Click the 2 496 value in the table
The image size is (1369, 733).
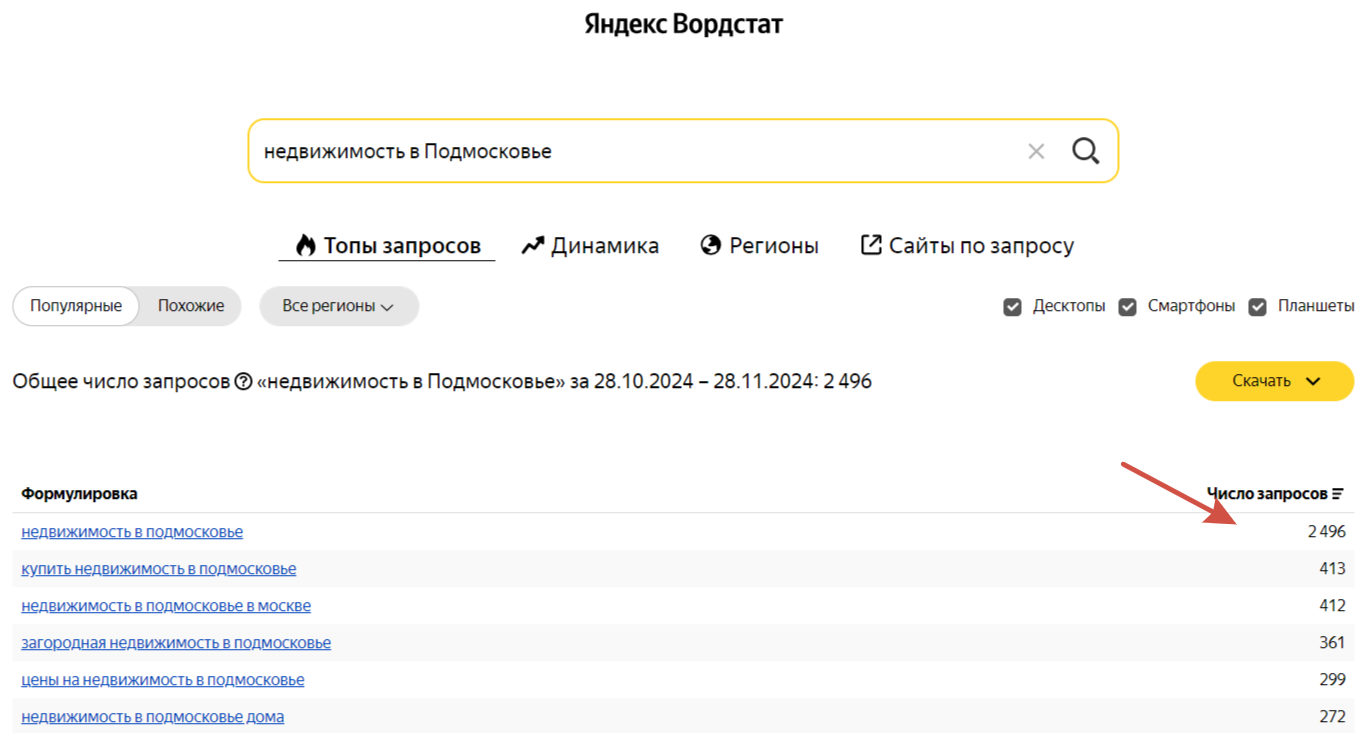click(x=1327, y=532)
